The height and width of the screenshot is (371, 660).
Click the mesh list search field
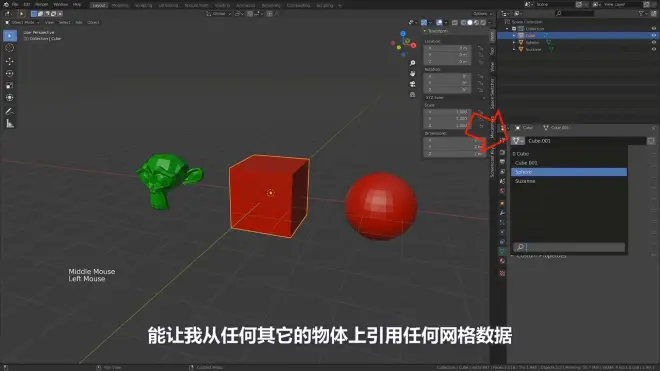pos(569,247)
